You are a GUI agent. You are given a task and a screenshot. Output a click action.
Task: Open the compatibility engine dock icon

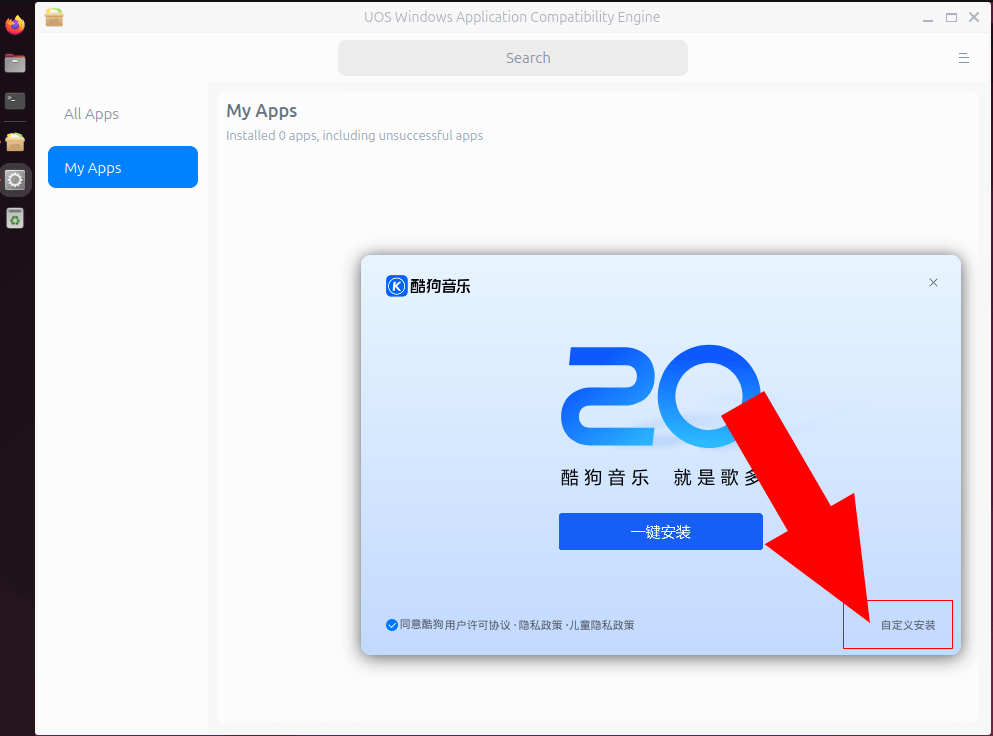coord(15,142)
